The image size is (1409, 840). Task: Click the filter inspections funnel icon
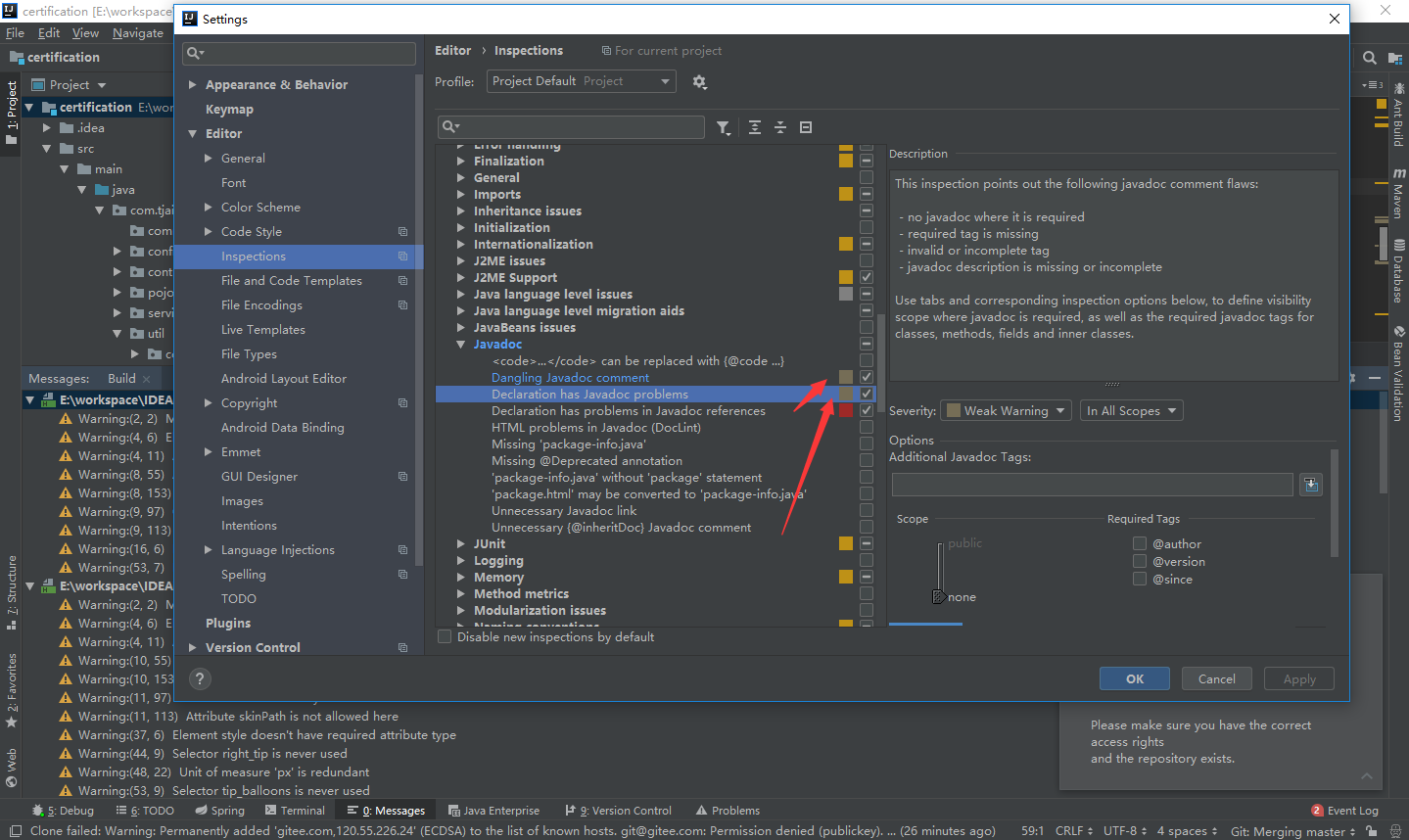point(723,127)
